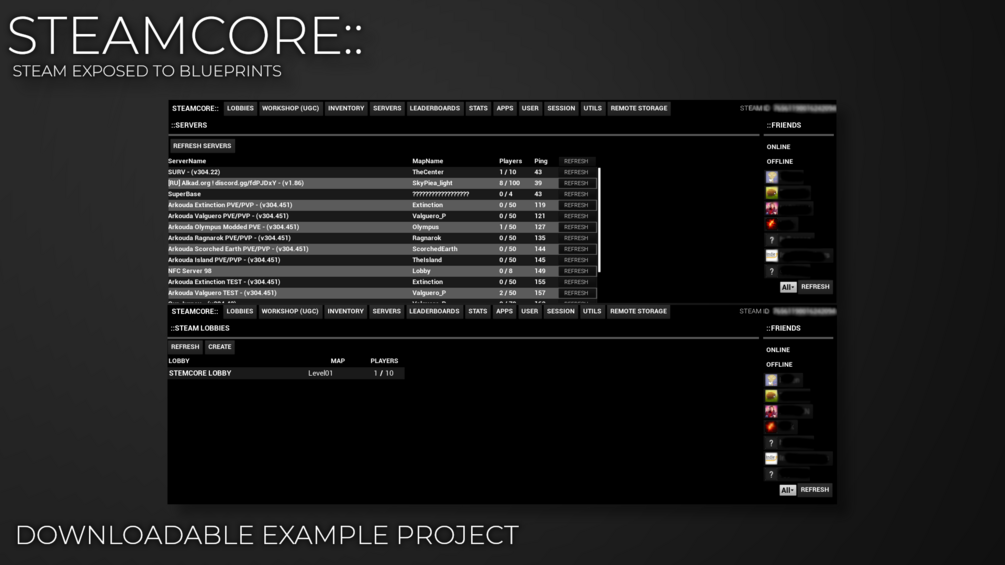The width and height of the screenshot is (1005, 565).
Task: Refresh the SuperBase server row
Action: [576, 194]
